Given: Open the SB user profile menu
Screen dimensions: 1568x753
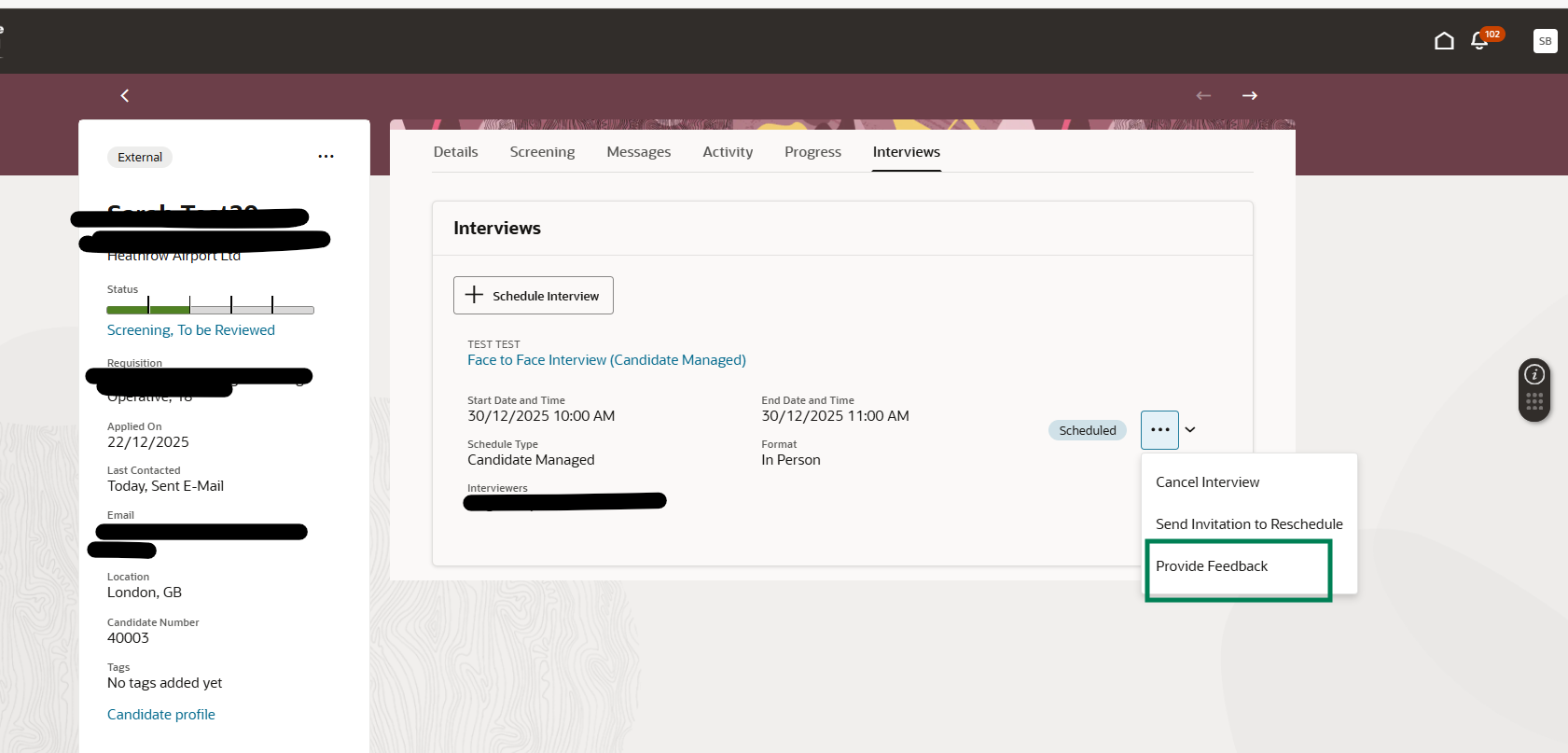Looking at the screenshot, I should pyautogui.click(x=1545, y=41).
